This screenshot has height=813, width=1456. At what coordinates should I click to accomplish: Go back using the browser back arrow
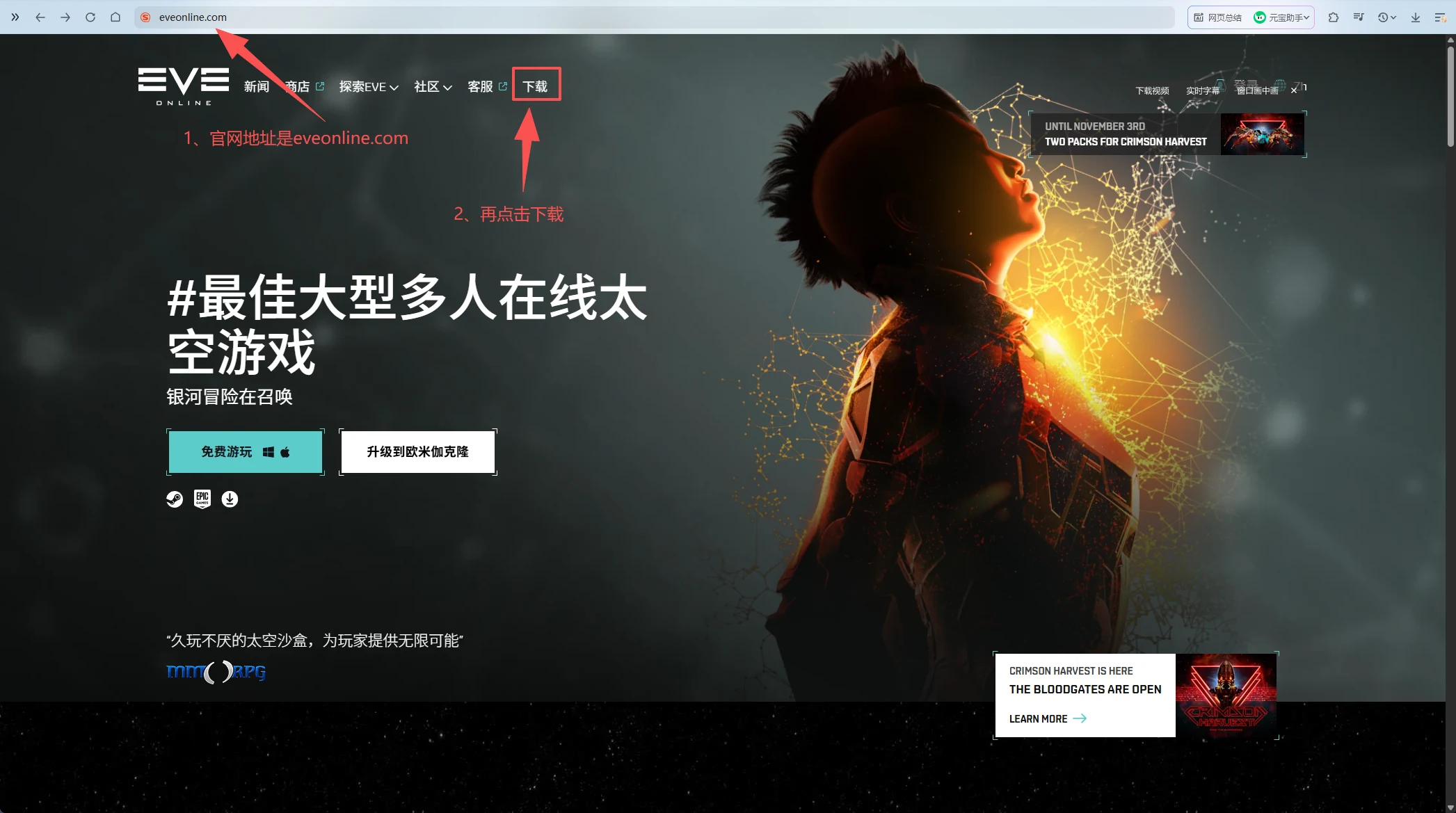pyautogui.click(x=40, y=17)
